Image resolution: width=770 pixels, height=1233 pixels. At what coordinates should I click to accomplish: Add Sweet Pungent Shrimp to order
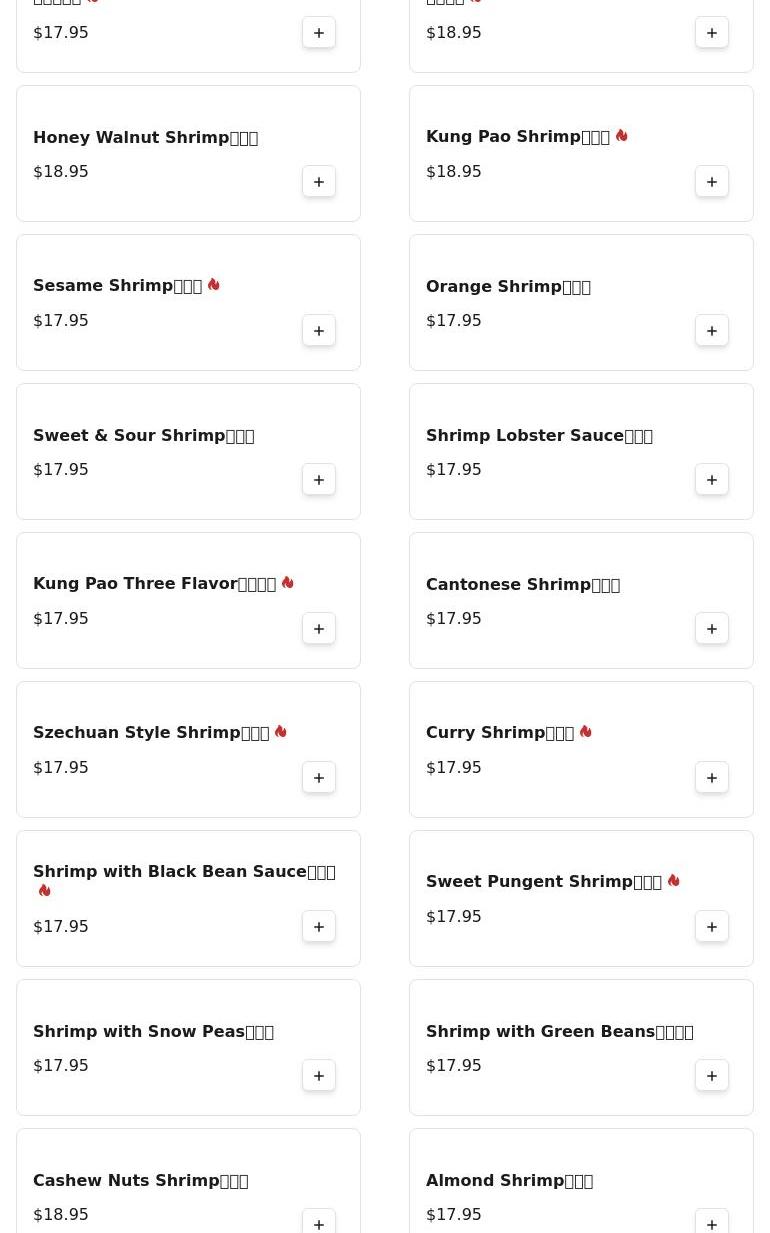(x=712, y=927)
